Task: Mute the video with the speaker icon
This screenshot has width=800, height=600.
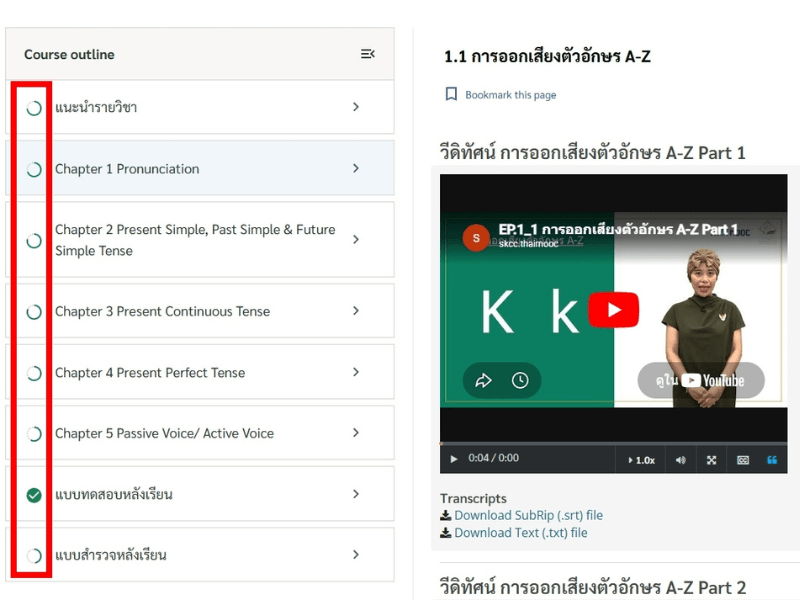Action: point(681,460)
